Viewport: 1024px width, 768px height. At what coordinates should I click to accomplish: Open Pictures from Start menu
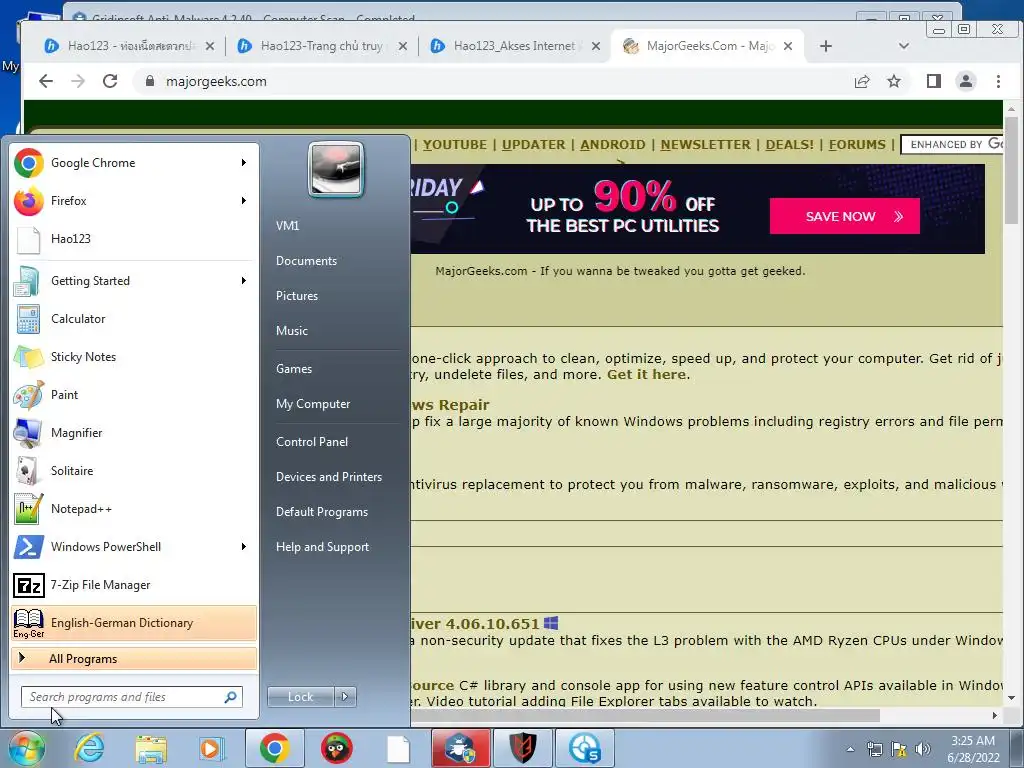pyautogui.click(x=296, y=296)
